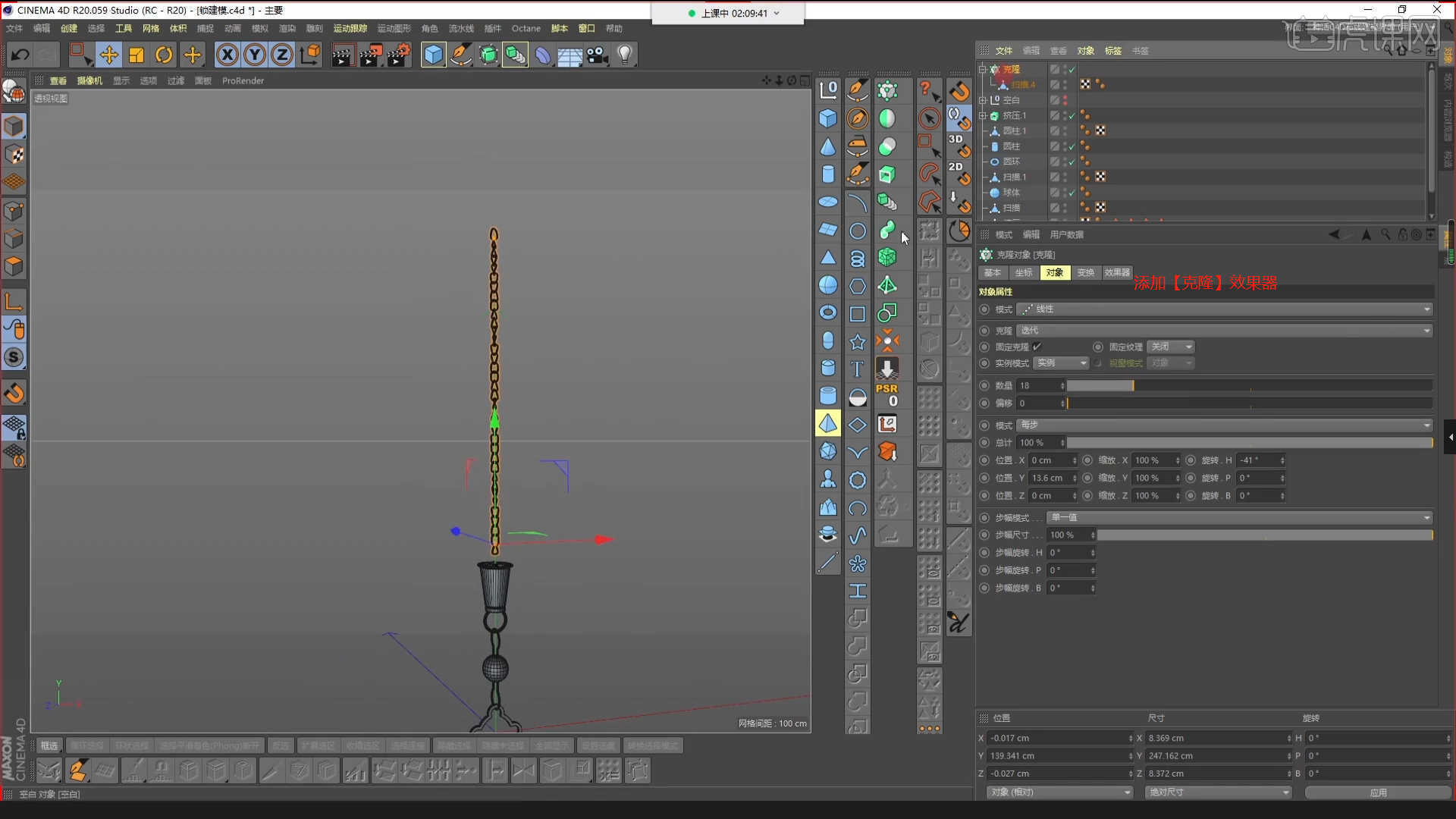Open the 每步 mode dropdown
This screenshot has height=819, width=1456.
click(x=1224, y=425)
